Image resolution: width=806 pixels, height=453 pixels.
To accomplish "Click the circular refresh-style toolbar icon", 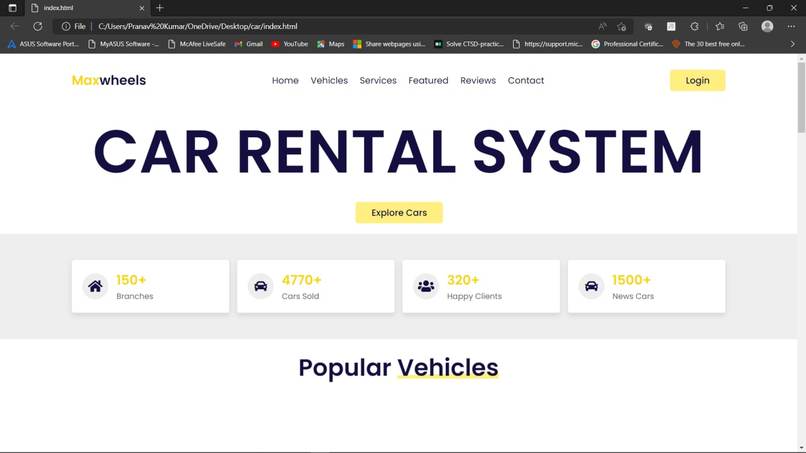I will coord(694,26).
